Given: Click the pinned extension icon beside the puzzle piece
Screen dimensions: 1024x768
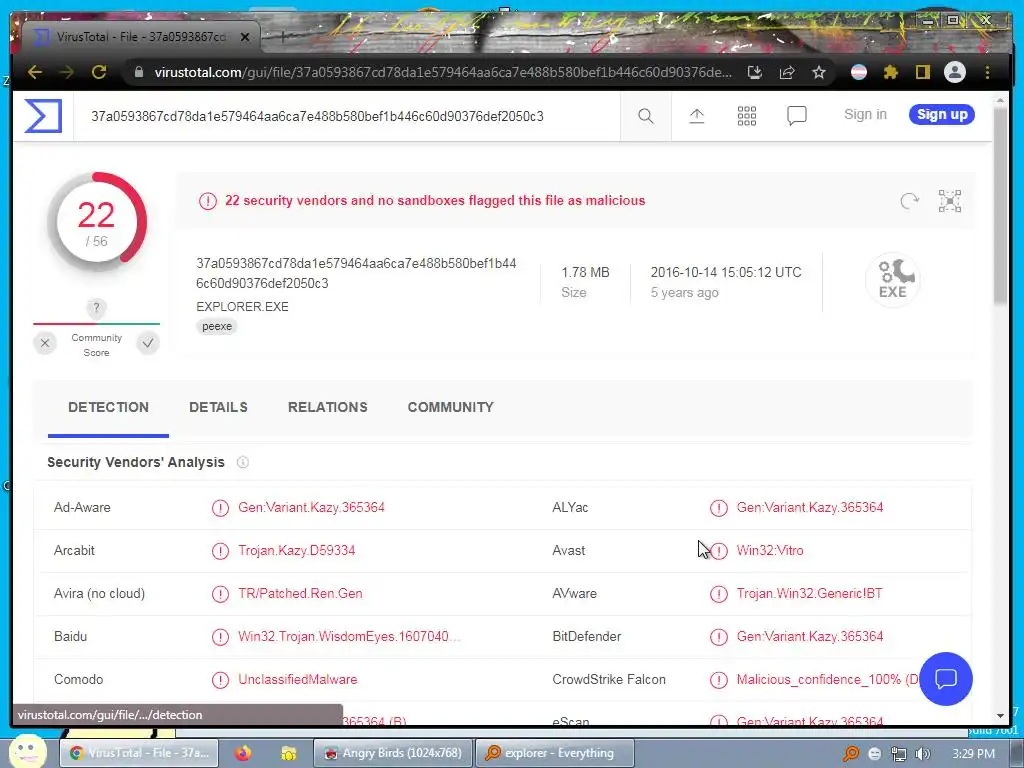Looking at the screenshot, I should click(x=859, y=72).
